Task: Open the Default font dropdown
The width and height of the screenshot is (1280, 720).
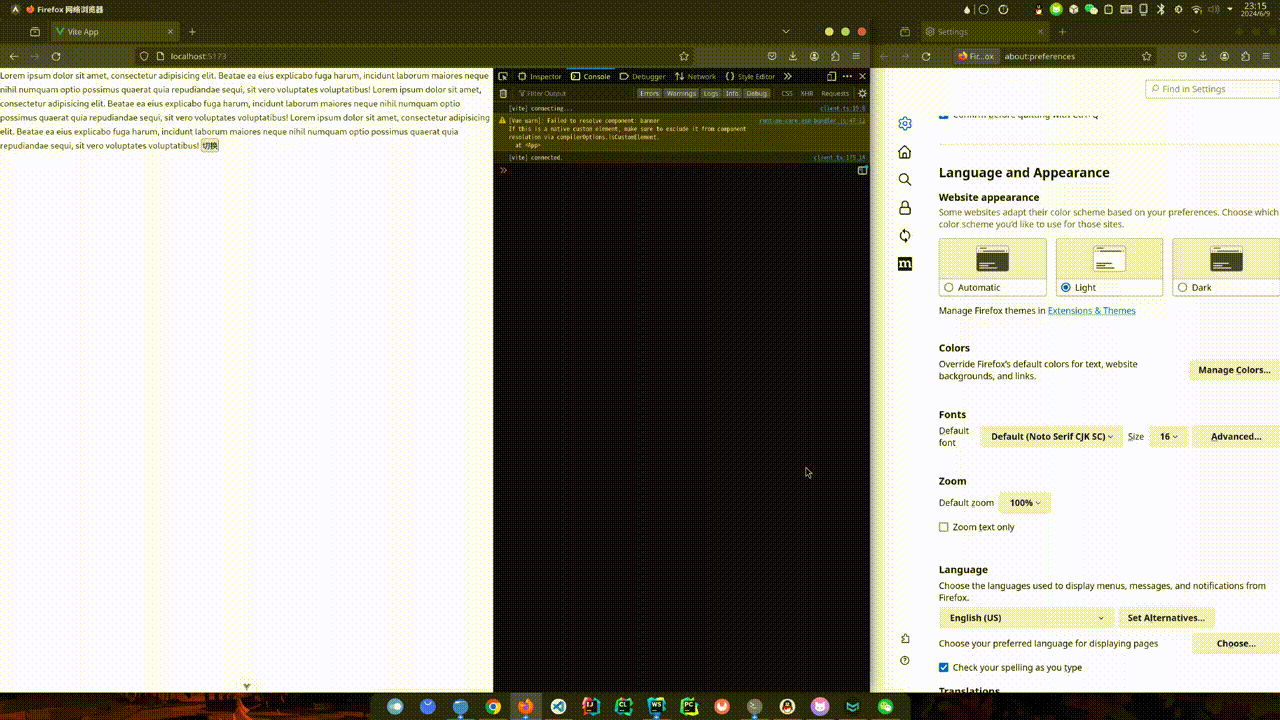Action: [1050, 437]
